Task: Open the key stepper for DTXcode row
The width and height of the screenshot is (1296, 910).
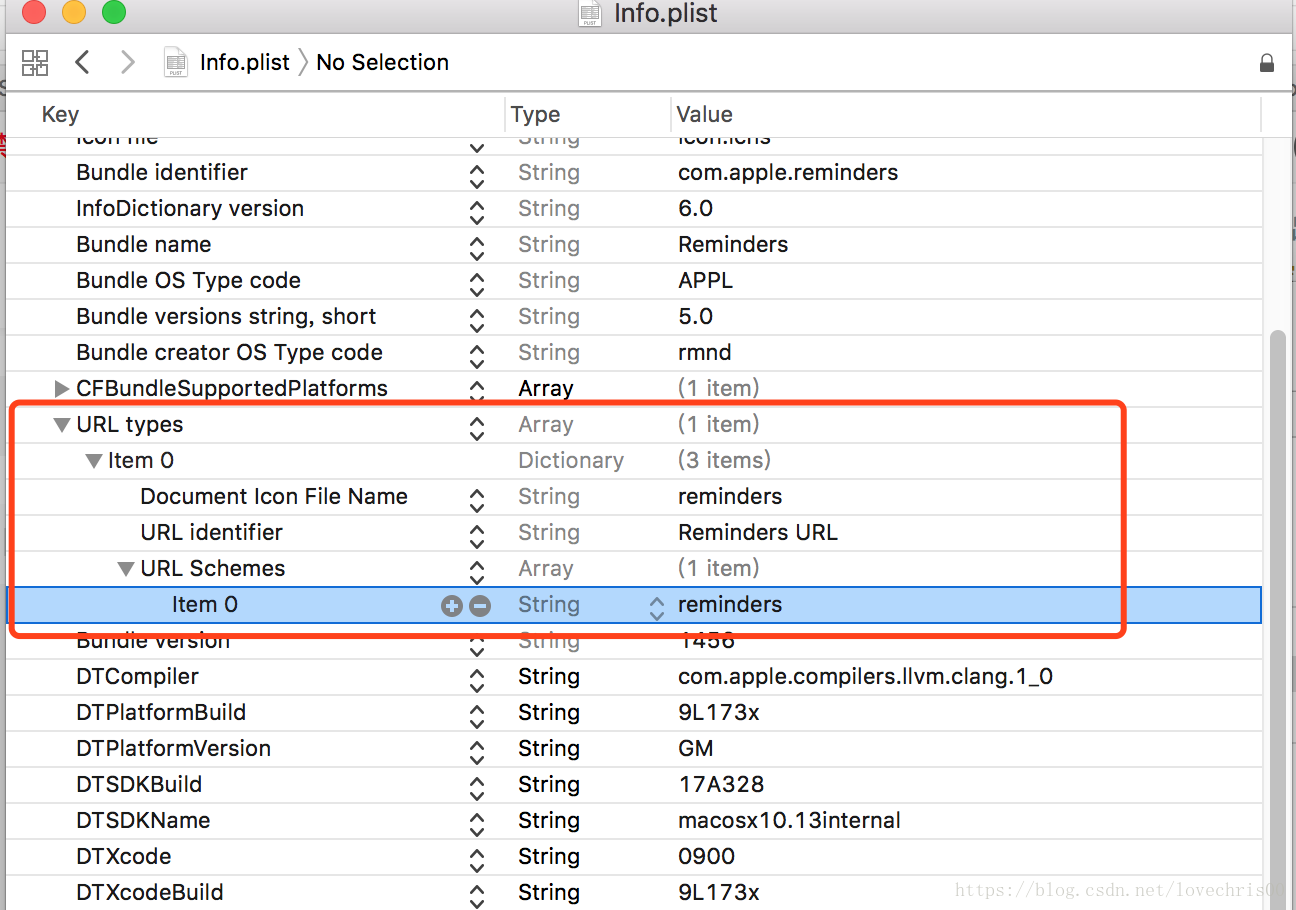Action: pyautogui.click(x=477, y=860)
